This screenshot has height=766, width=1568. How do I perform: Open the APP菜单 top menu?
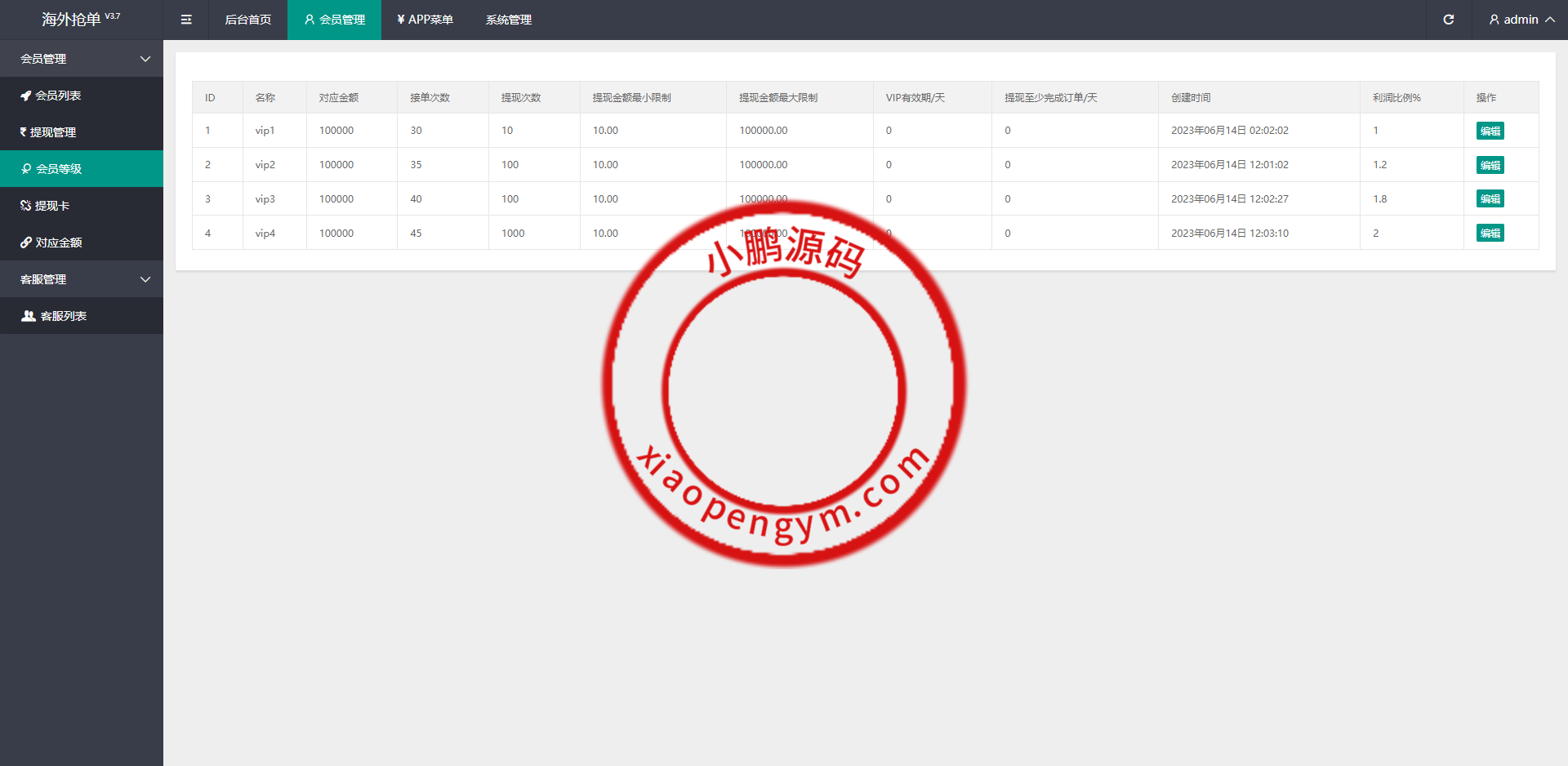click(425, 20)
